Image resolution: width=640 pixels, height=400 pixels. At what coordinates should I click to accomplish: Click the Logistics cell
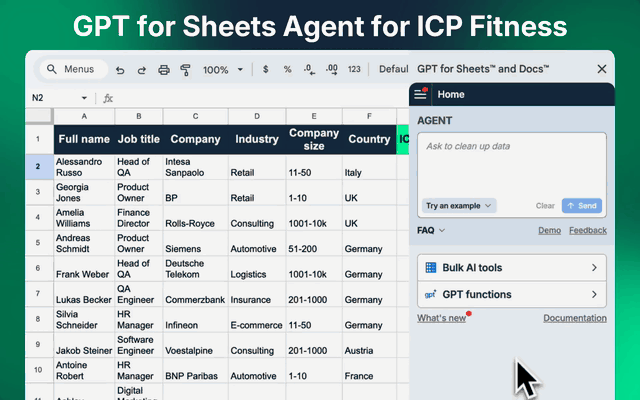tap(257, 269)
